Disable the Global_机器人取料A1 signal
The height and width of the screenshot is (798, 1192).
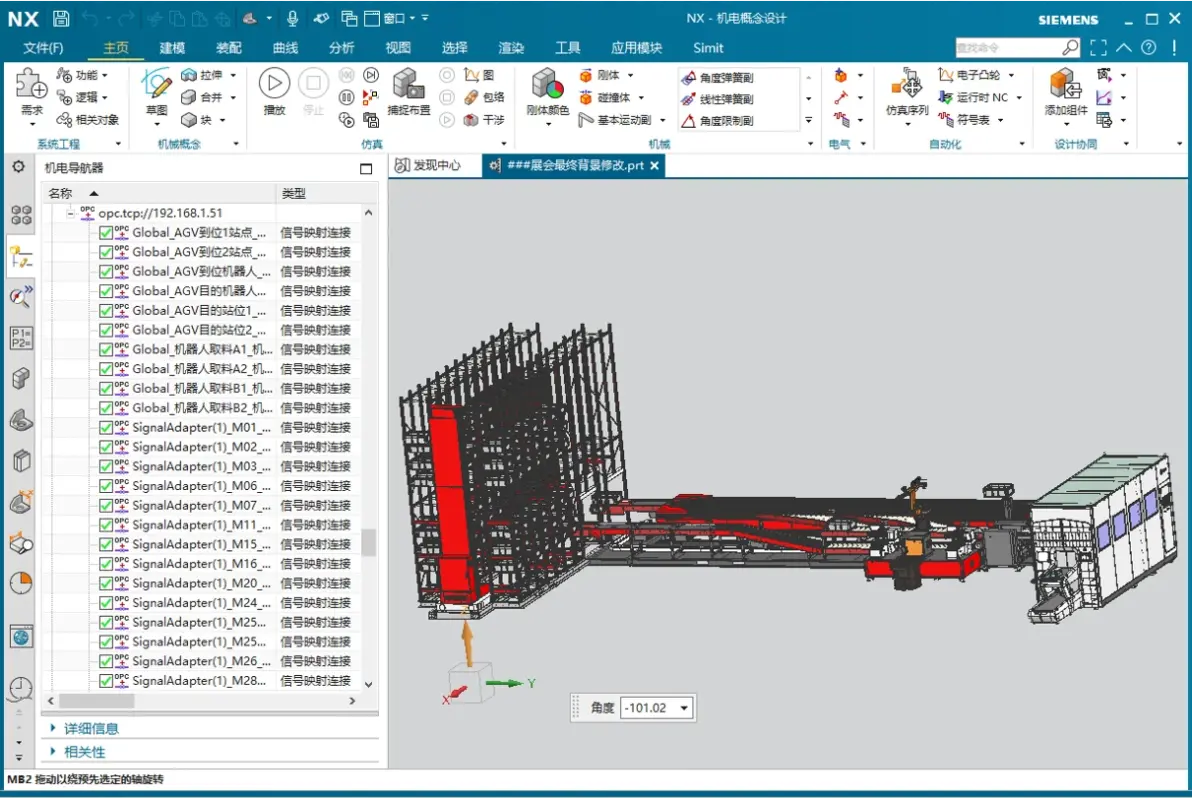pyautogui.click(x=106, y=349)
